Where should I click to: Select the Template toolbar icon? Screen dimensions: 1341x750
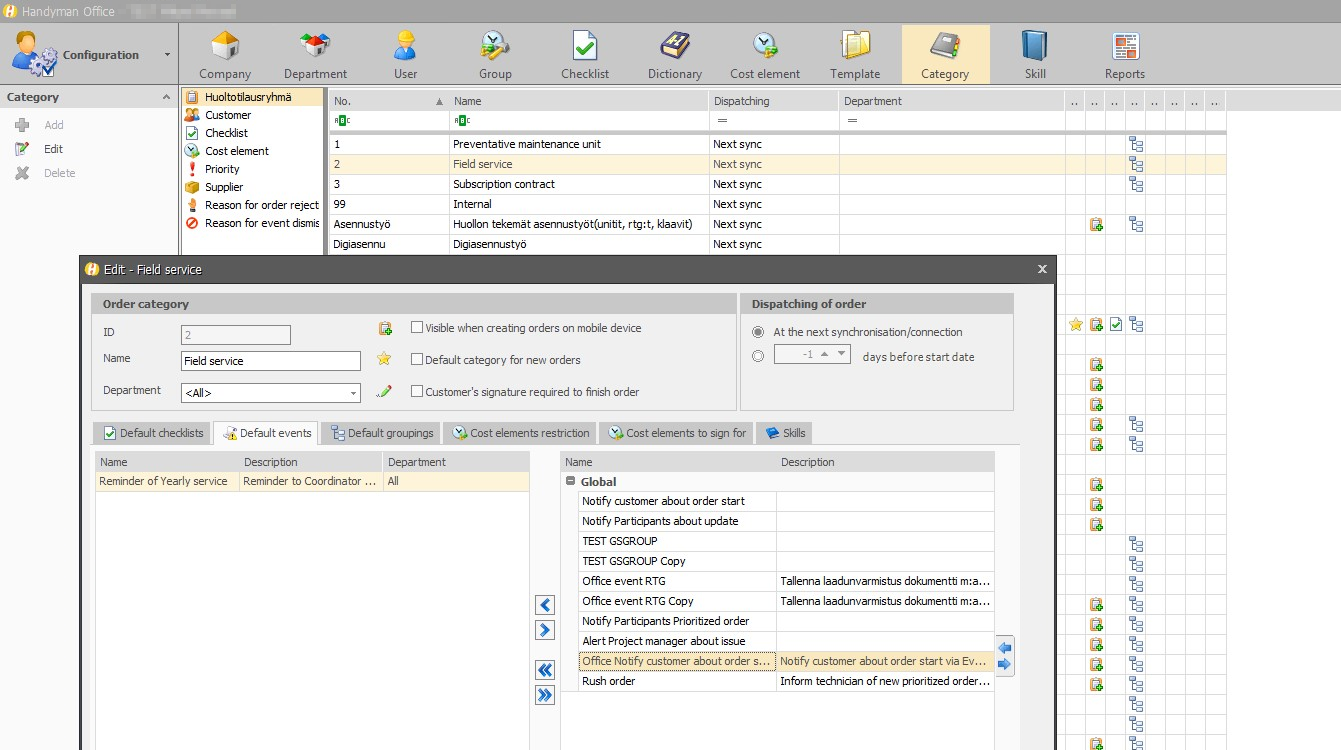coord(855,55)
